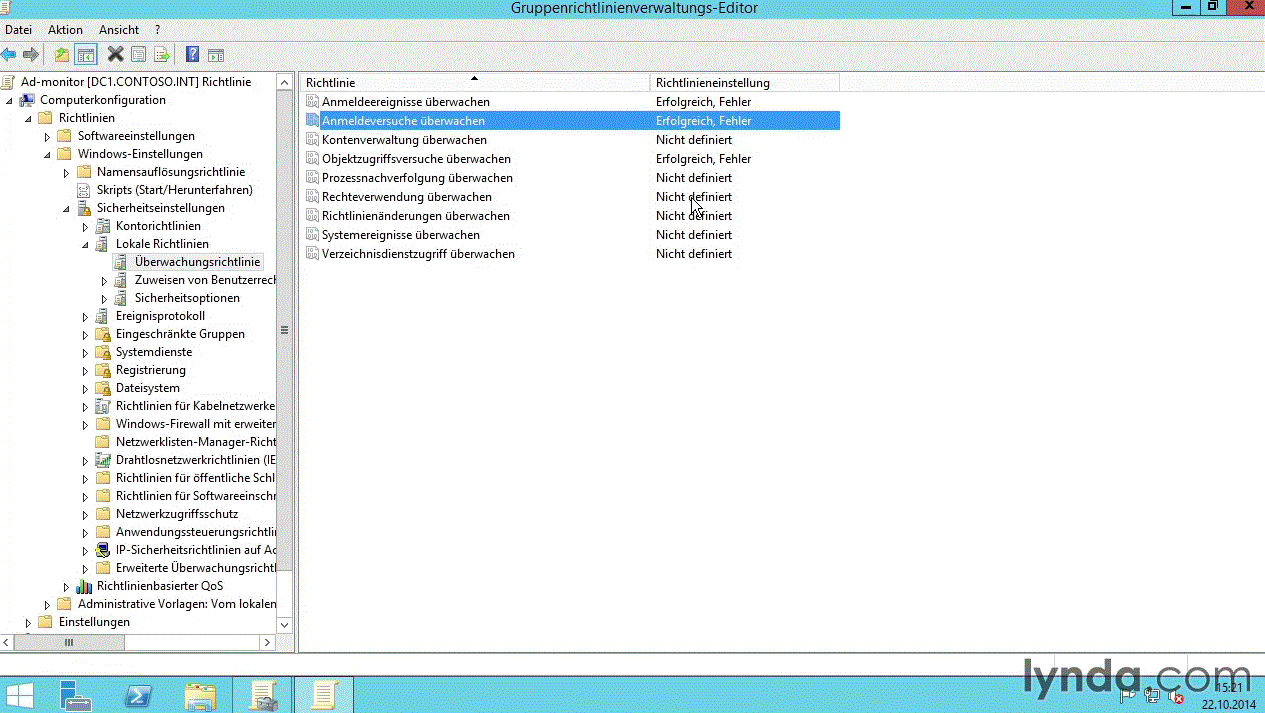Select Skripts (Start/Herunterfahren) tree item
This screenshot has height=713, width=1265.
[x=175, y=190]
